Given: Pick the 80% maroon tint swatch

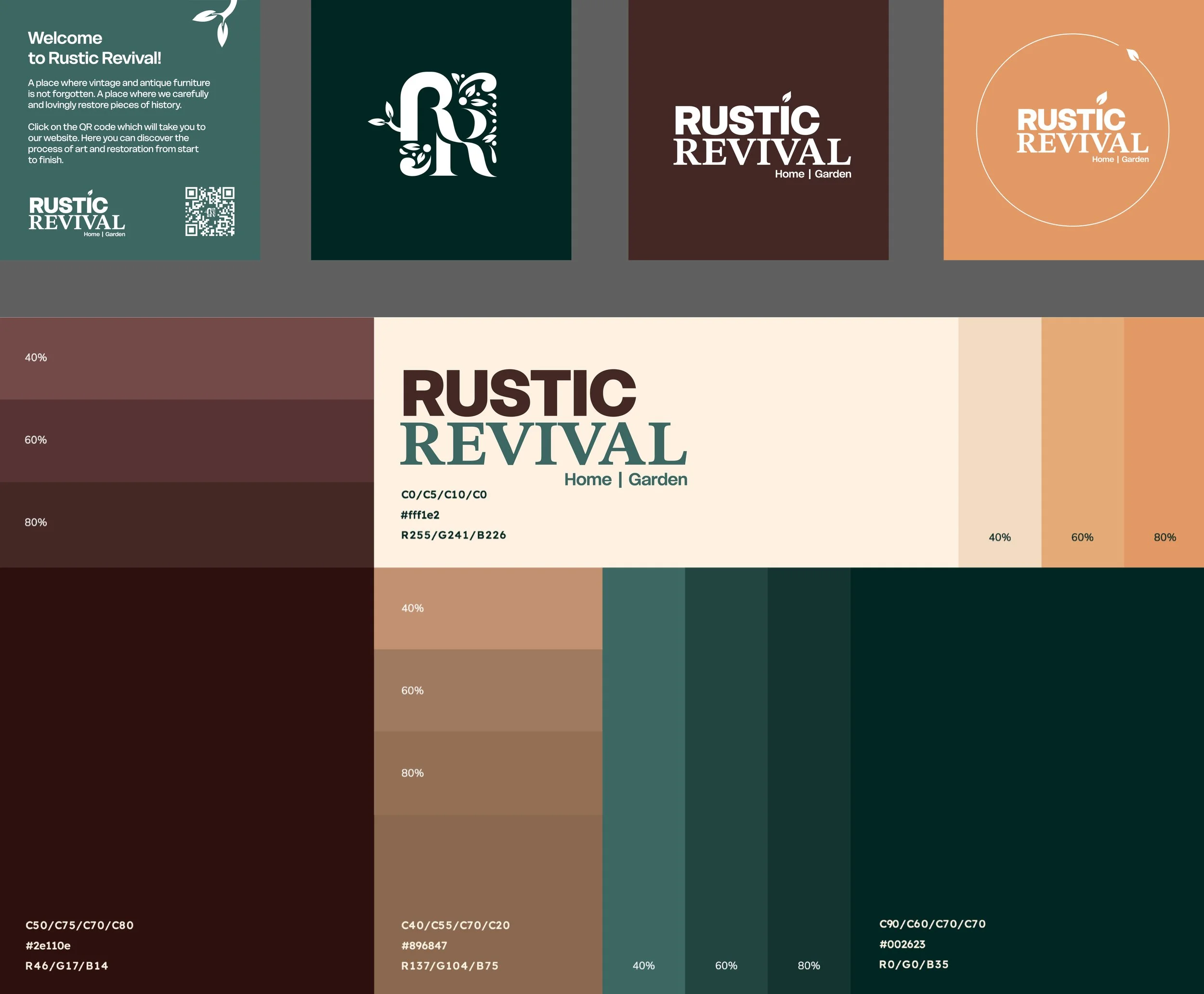Looking at the screenshot, I should [187, 524].
